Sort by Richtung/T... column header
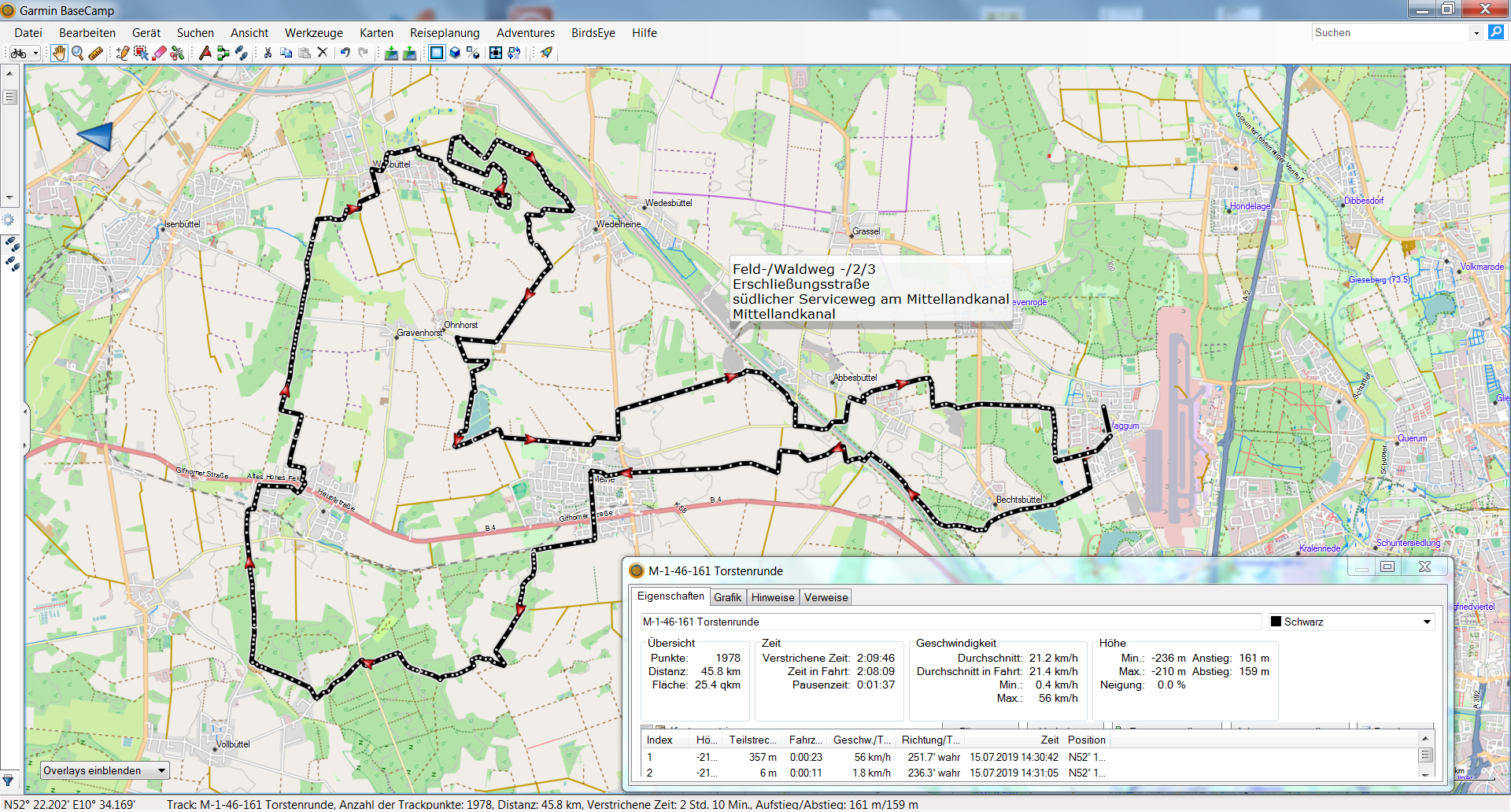This screenshot has height=812, width=1511. tap(930, 740)
